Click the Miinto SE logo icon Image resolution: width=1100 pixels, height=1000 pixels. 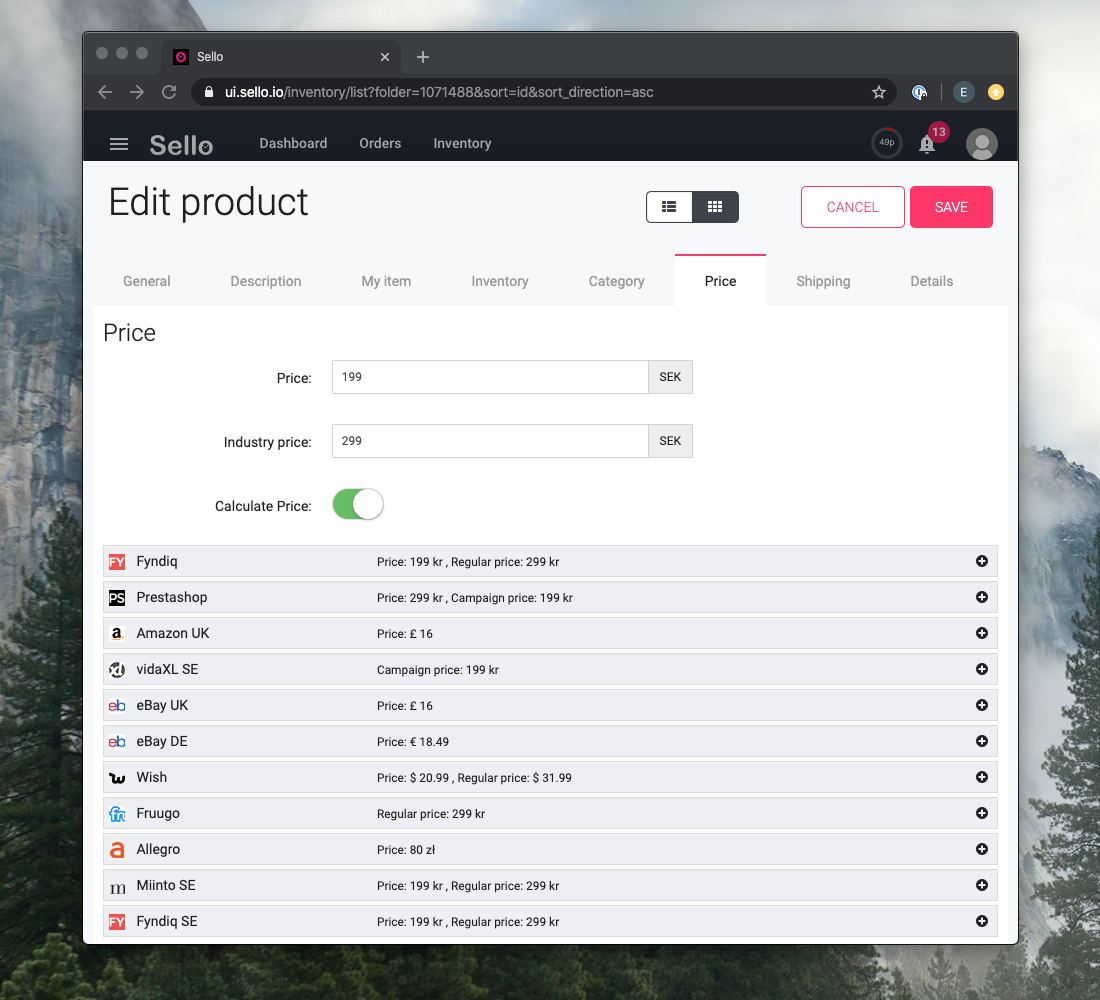pos(117,888)
